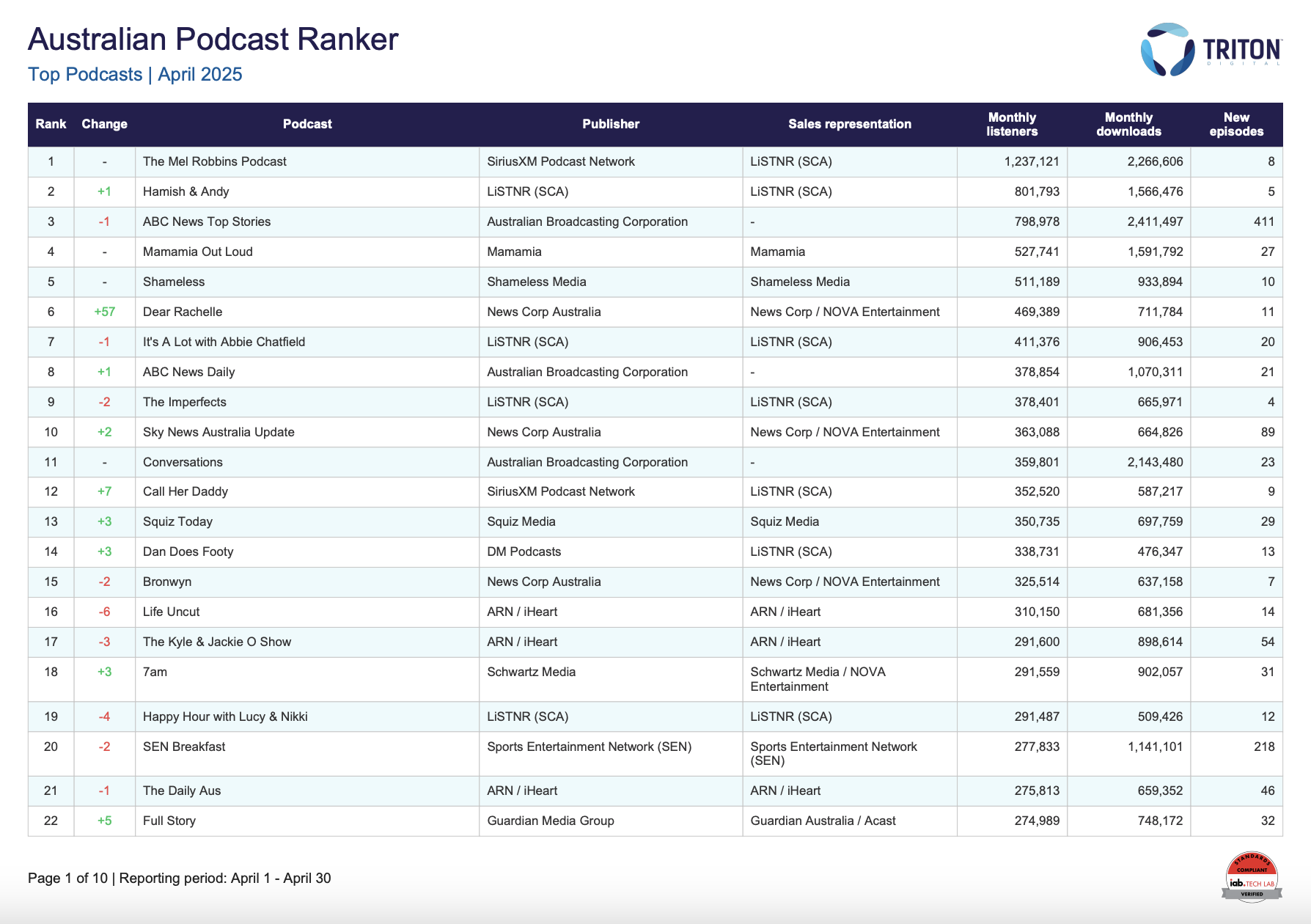Click the Triton Digital logo
Screen dimensions: 1311x924
[1211, 49]
